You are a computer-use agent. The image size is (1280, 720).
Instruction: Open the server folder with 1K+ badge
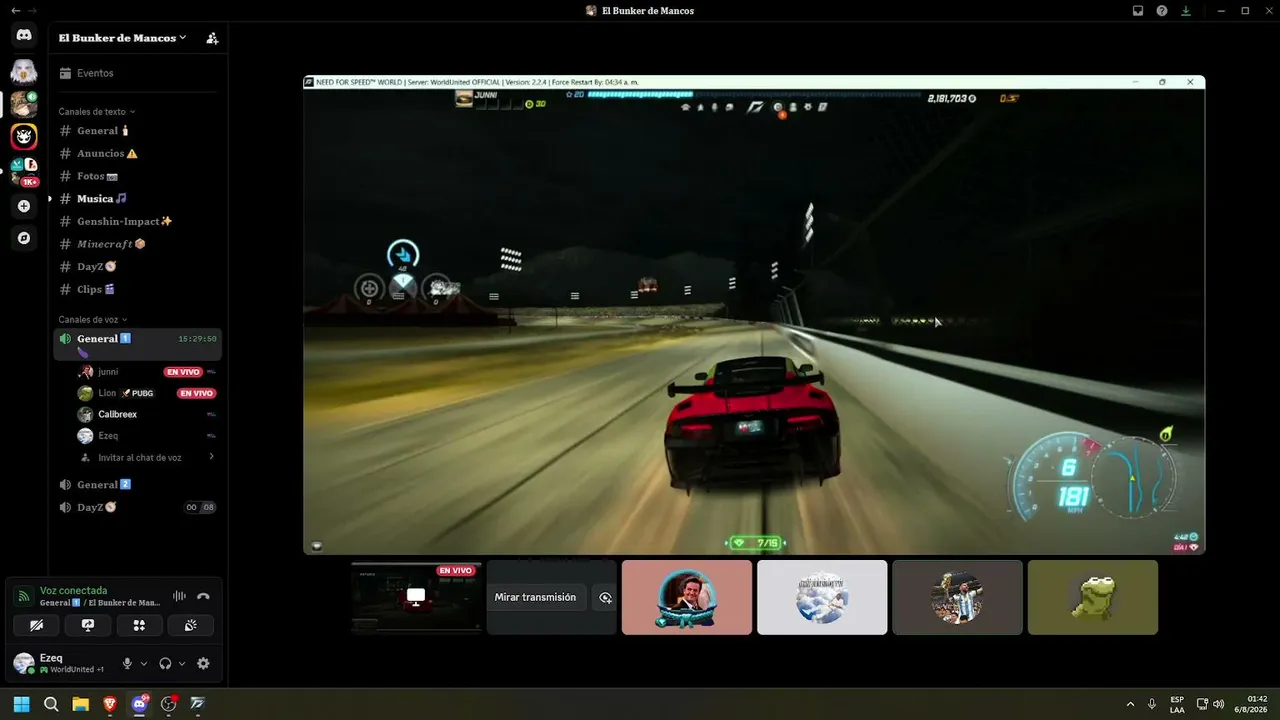pos(24,171)
